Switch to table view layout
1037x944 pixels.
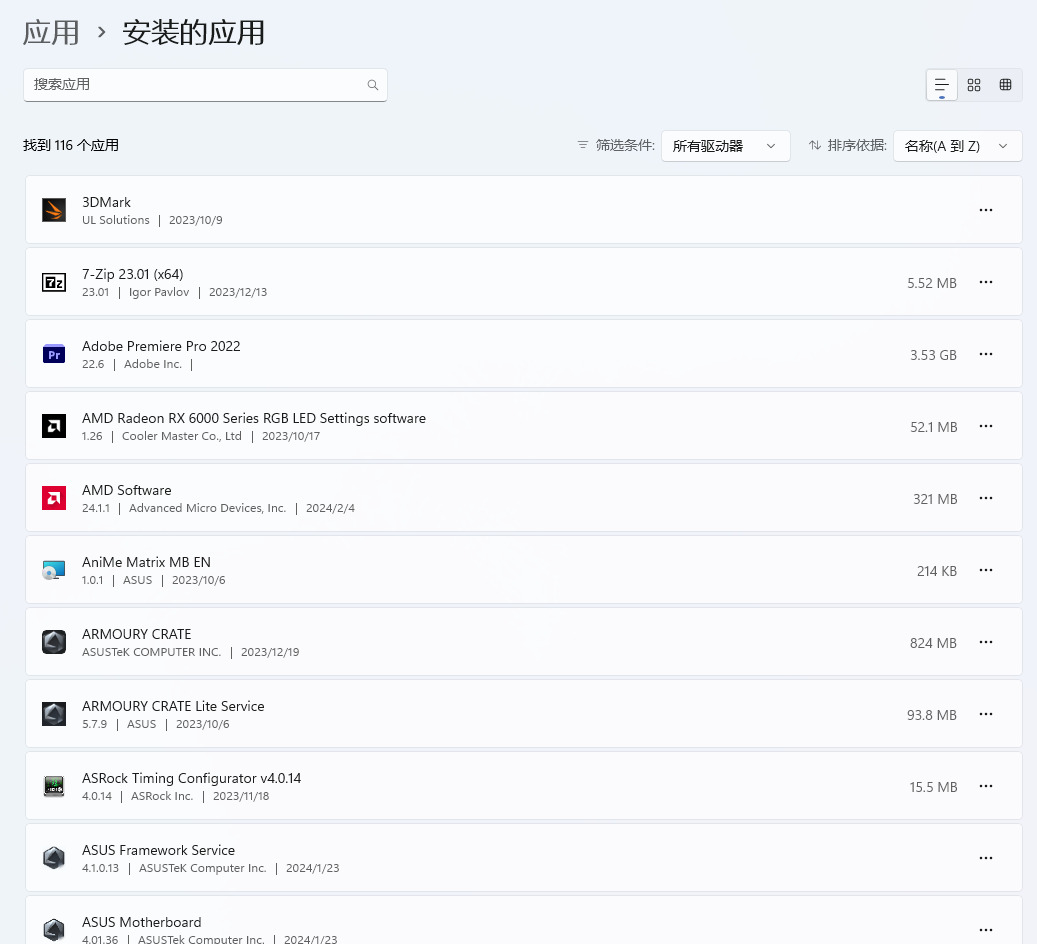tap(1005, 85)
